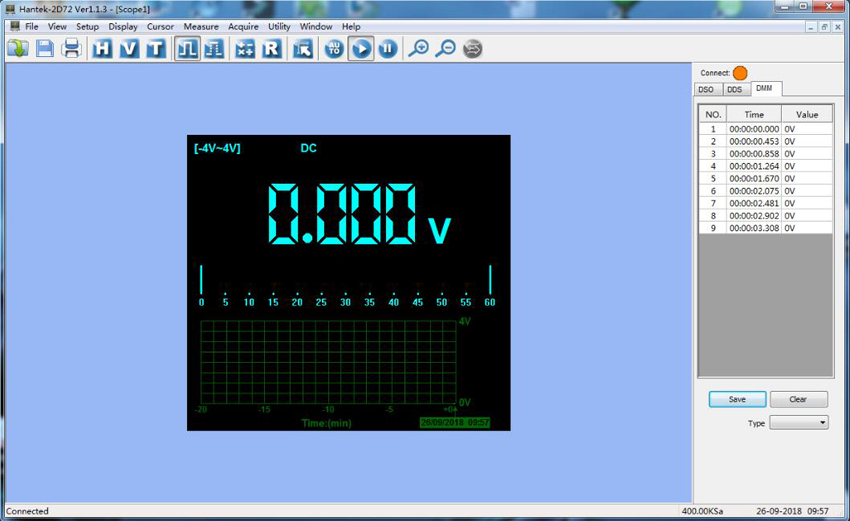Open the View menu
The height and width of the screenshot is (521, 850).
tap(57, 27)
